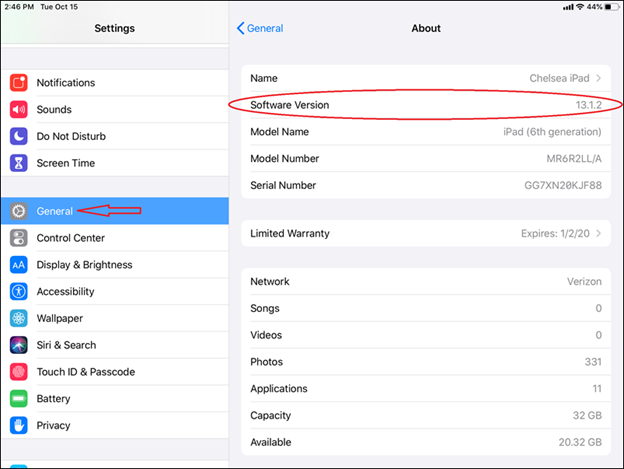Tap the Display & Brightness AA icon
624x469 pixels.
19,265
